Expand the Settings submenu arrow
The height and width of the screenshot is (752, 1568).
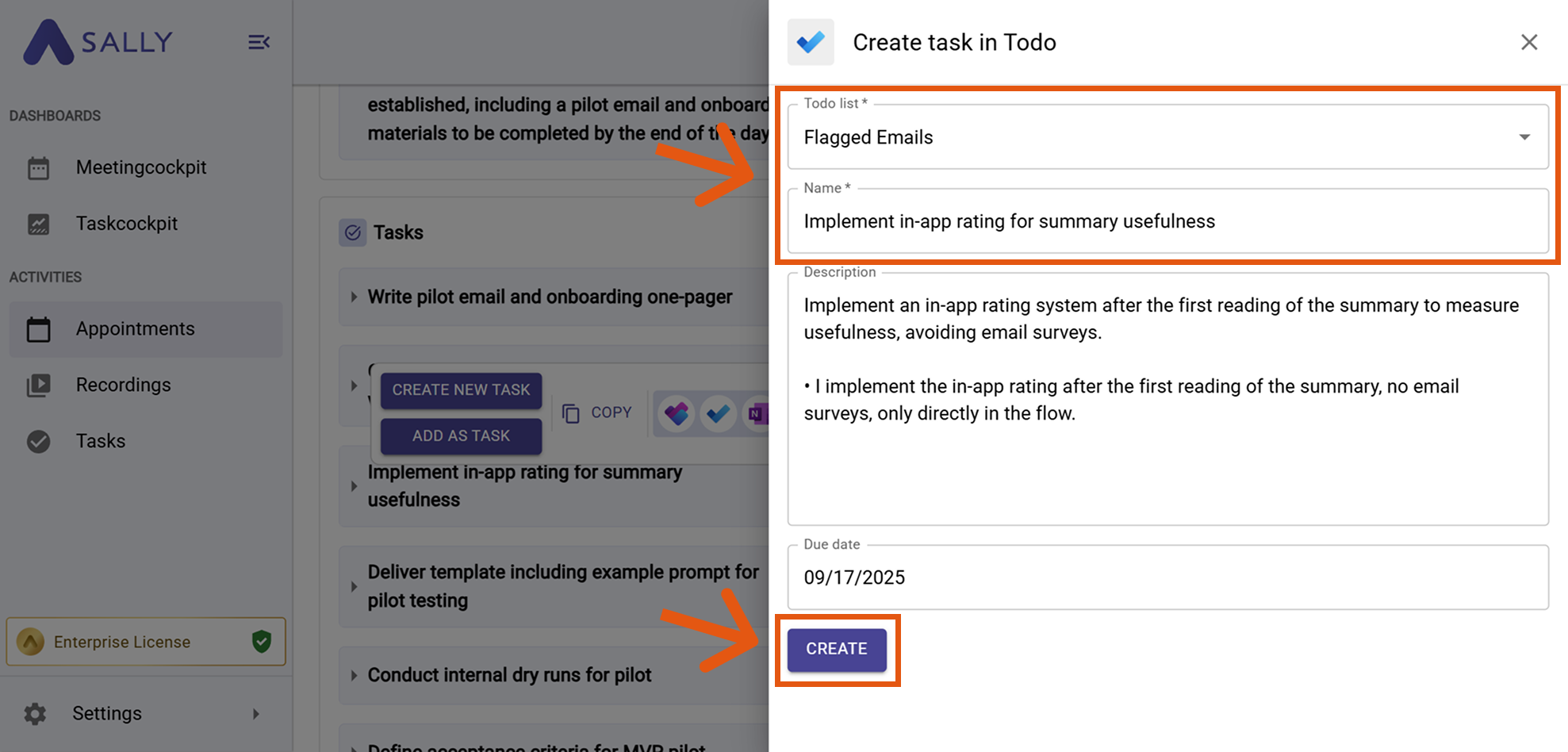tap(255, 714)
